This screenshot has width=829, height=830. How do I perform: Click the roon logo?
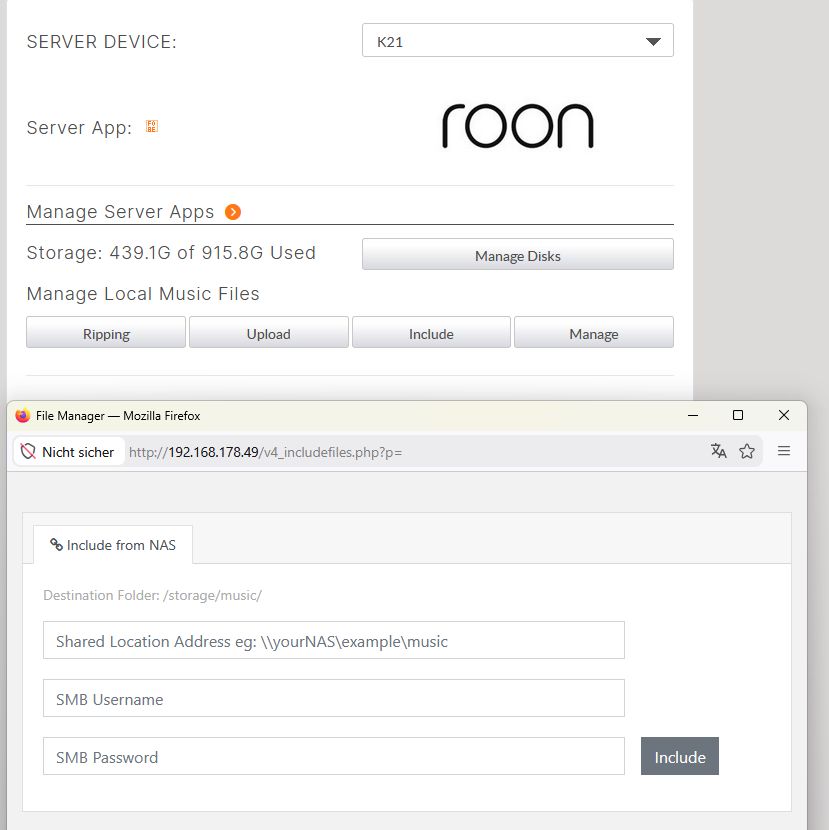517,127
